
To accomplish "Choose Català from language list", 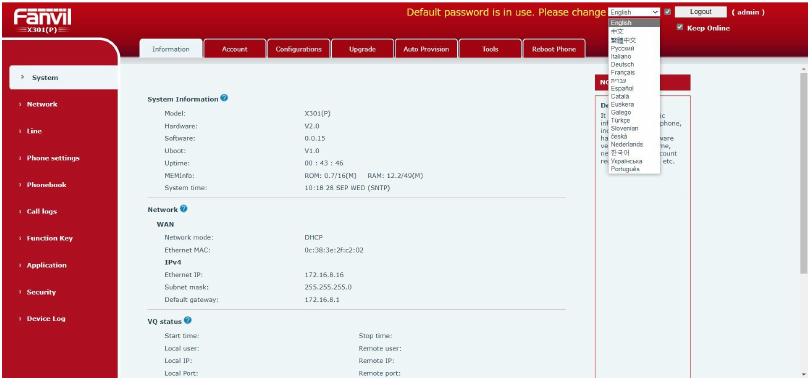I will 634,96.
